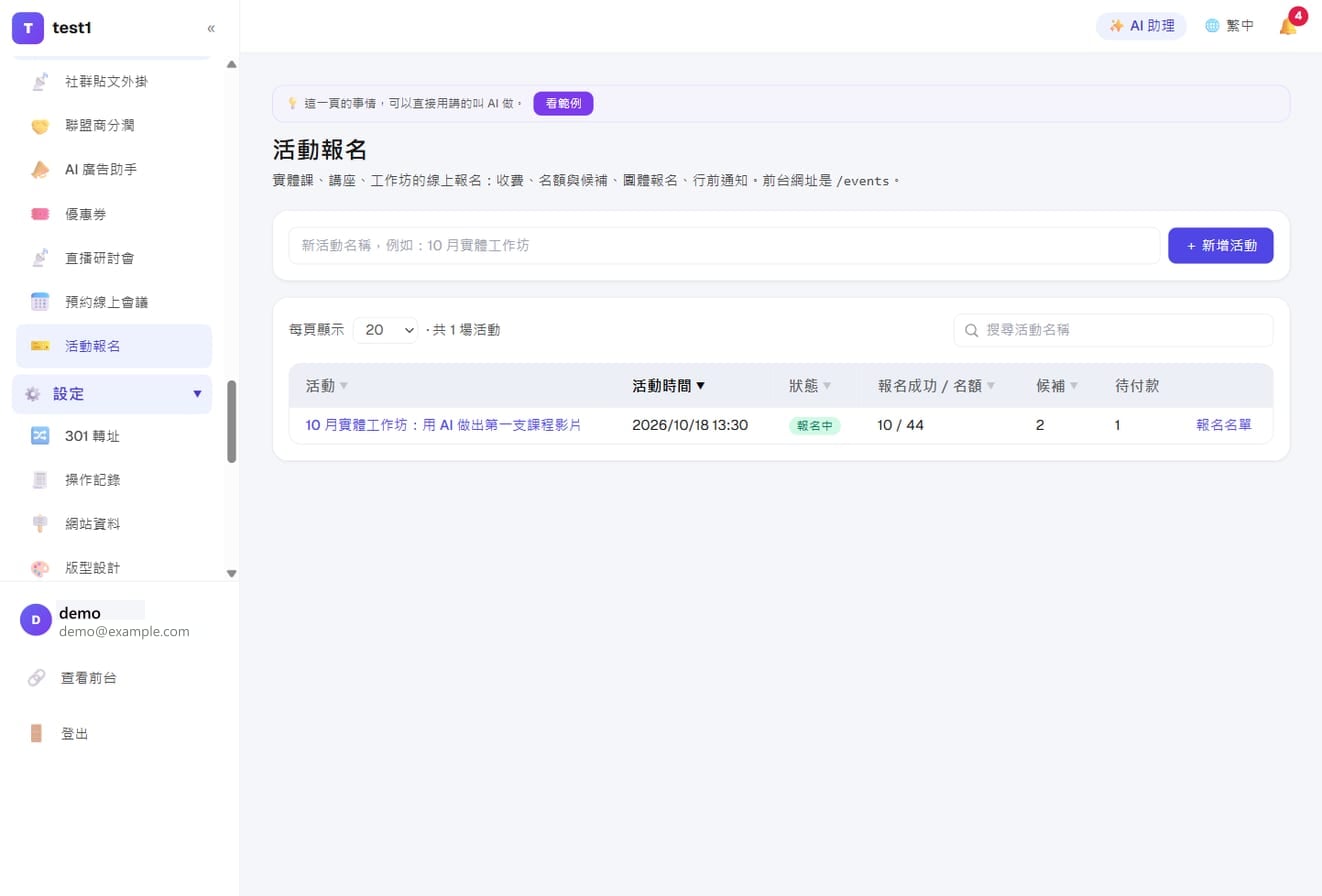Viewport: 1322px width, 896px height.
Task: Click the 聯盟商分潤 handshake icon
Action: pyautogui.click(x=40, y=125)
